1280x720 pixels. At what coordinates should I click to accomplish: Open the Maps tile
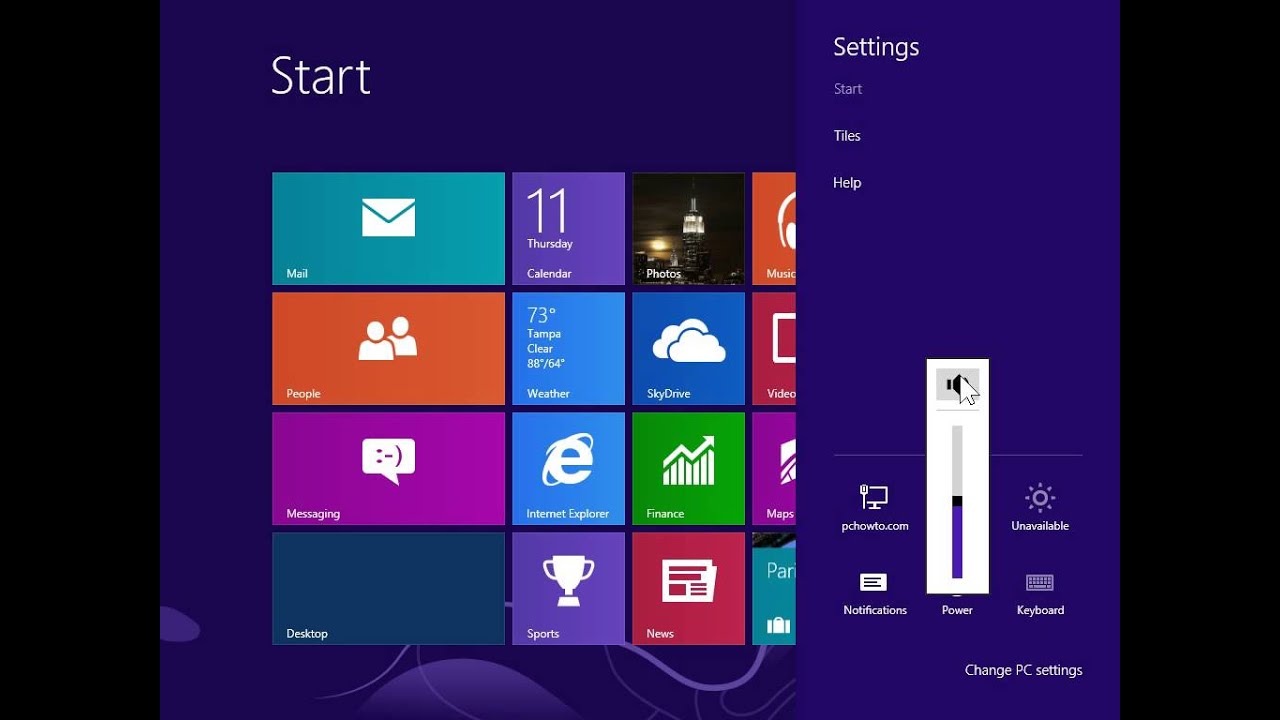click(x=774, y=469)
